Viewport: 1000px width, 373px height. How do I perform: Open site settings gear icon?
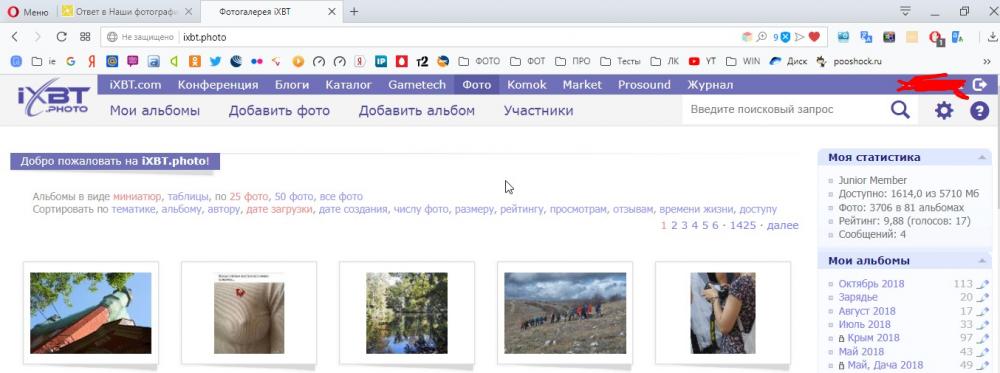coord(944,110)
